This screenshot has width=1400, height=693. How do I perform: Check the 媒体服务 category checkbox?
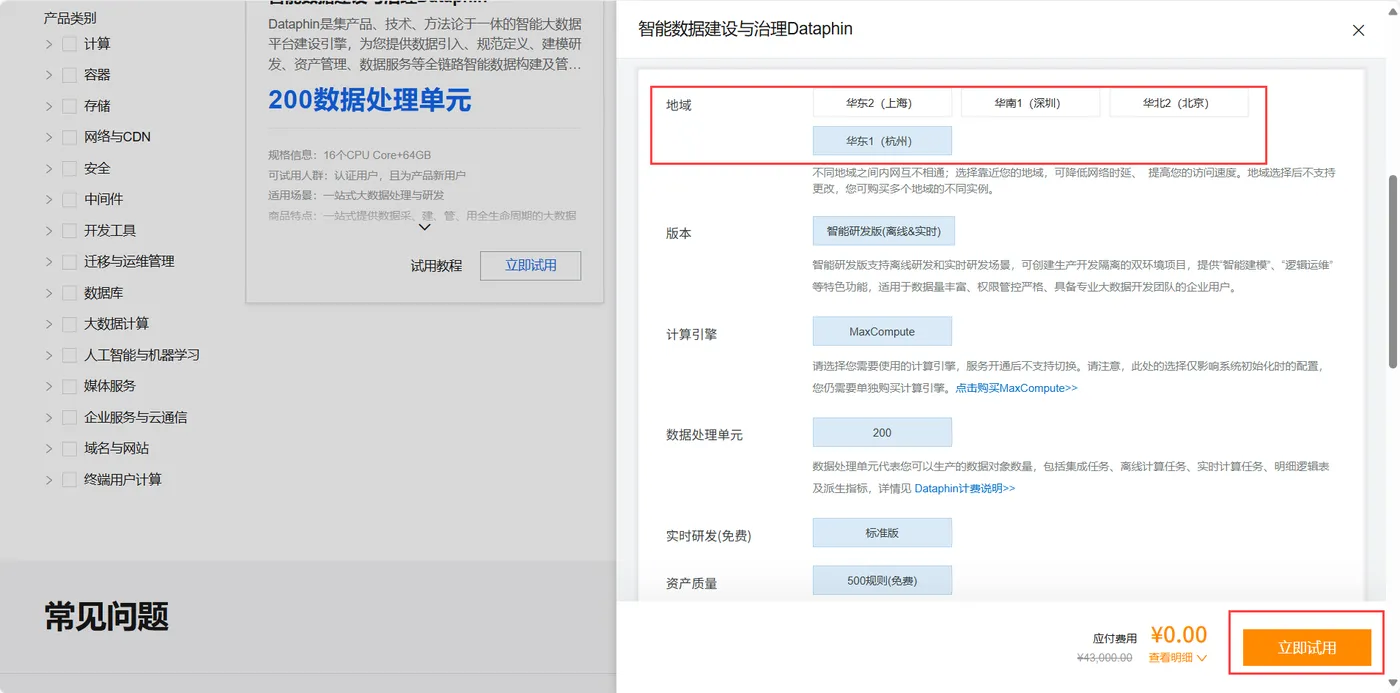[x=69, y=386]
